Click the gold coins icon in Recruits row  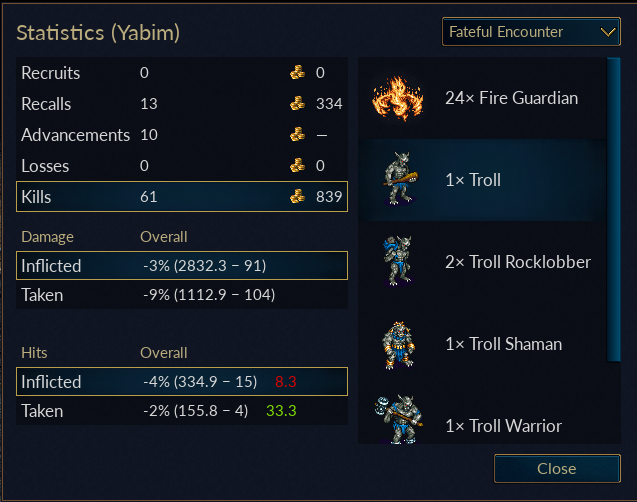click(x=297, y=72)
